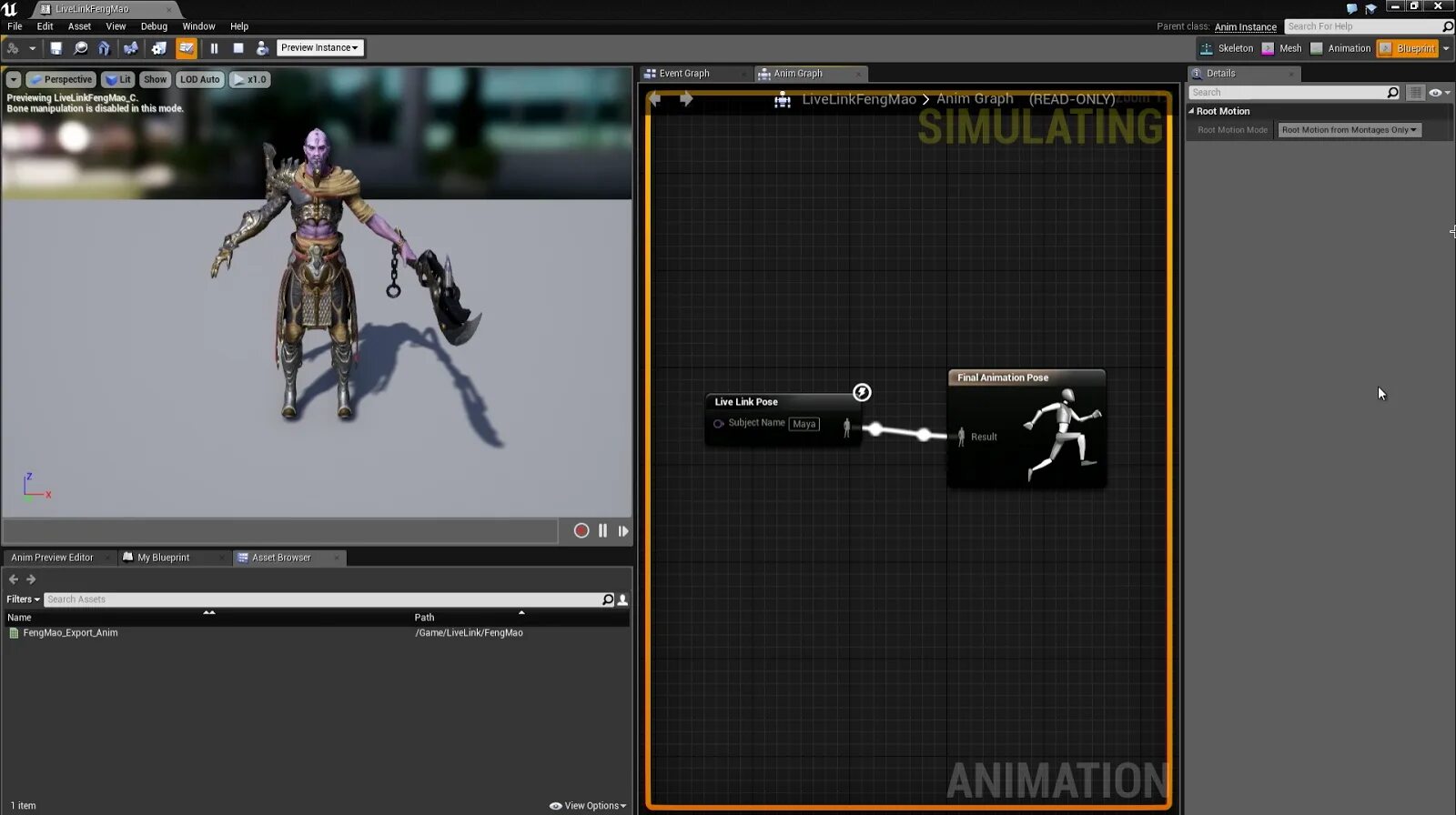
Task: Click the animation timeline scrub bar
Action: [x=280, y=531]
